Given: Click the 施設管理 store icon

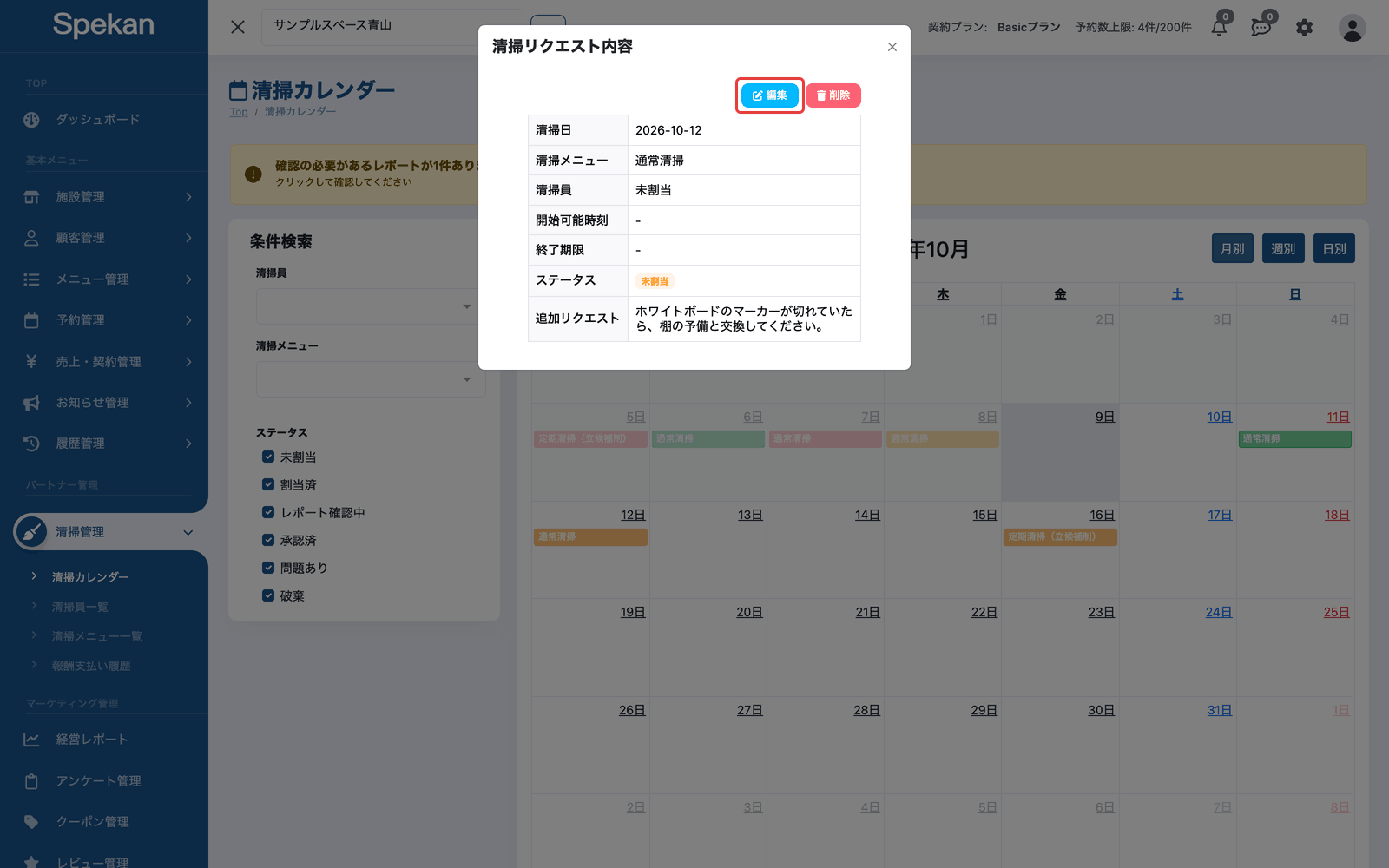Looking at the screenshot, I should point(31,197).
